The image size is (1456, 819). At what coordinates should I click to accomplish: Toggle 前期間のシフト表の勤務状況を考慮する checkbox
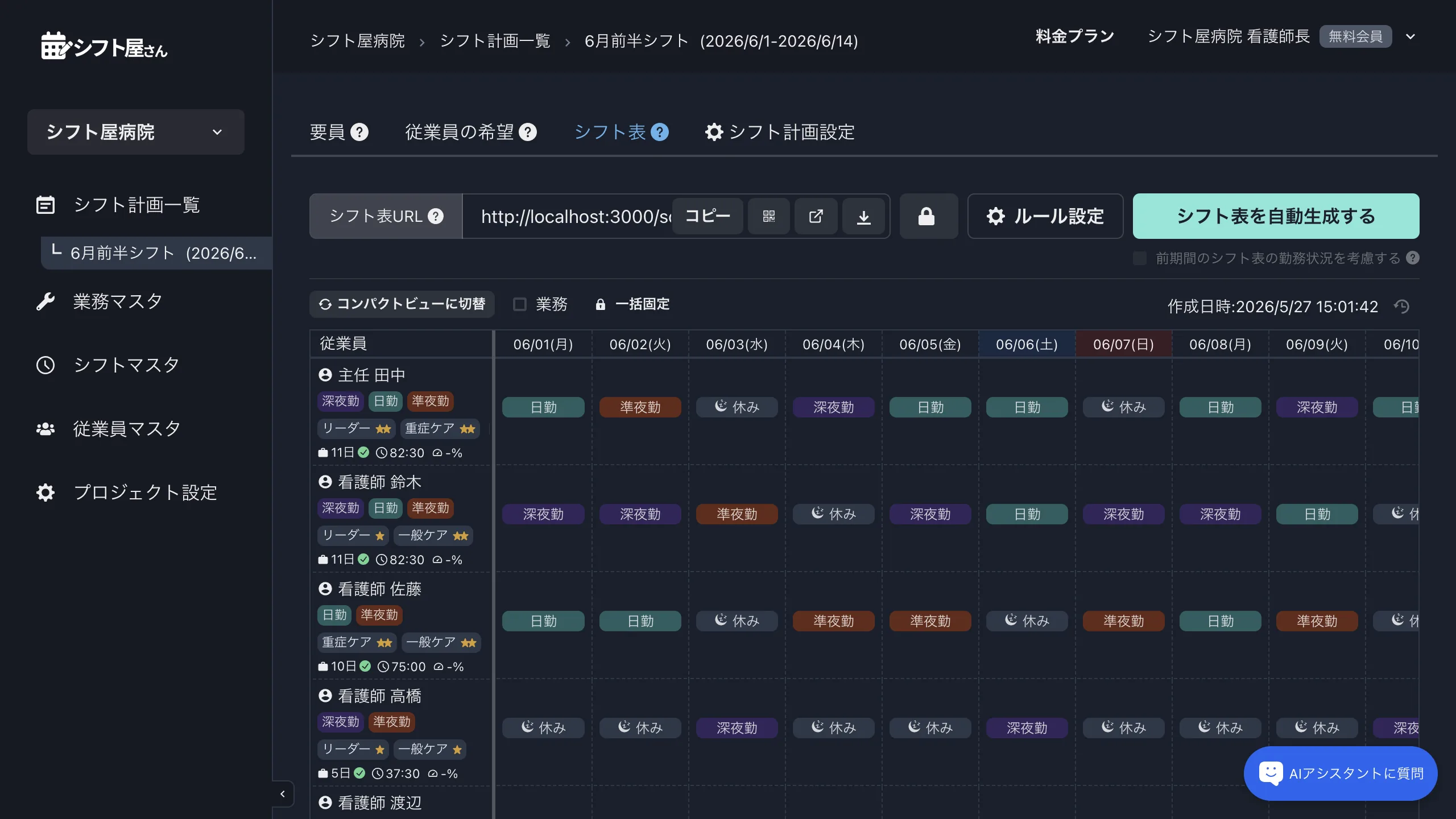[x=1140, y=258]
